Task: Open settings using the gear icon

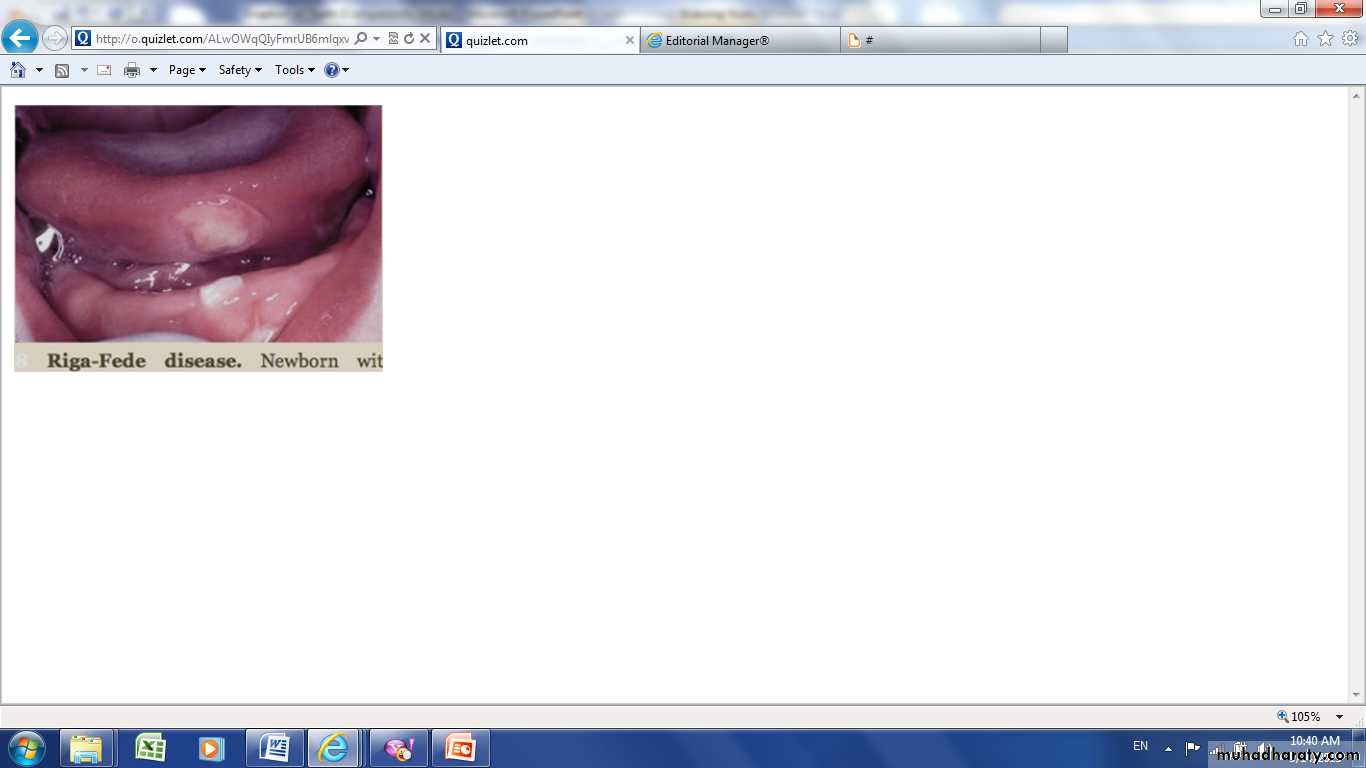Action: (x=1350, y=39)
